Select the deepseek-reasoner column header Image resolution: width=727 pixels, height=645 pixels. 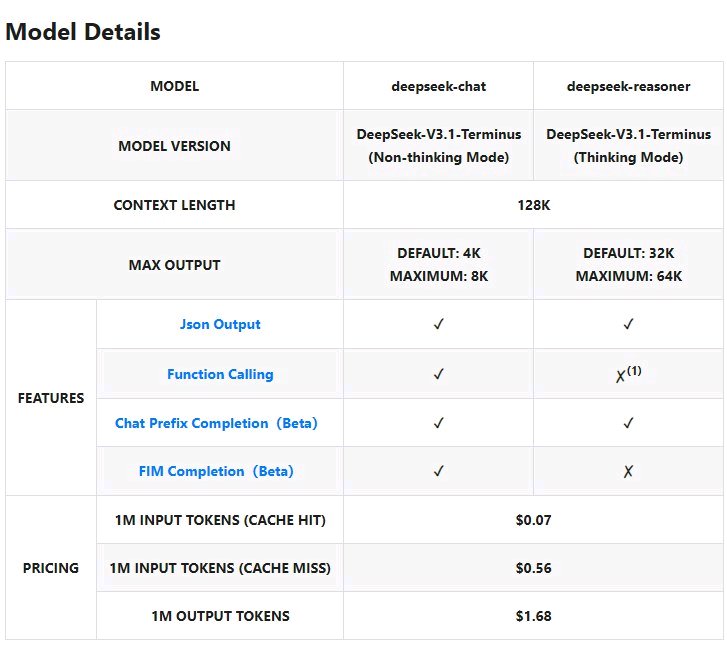point(628,86)
